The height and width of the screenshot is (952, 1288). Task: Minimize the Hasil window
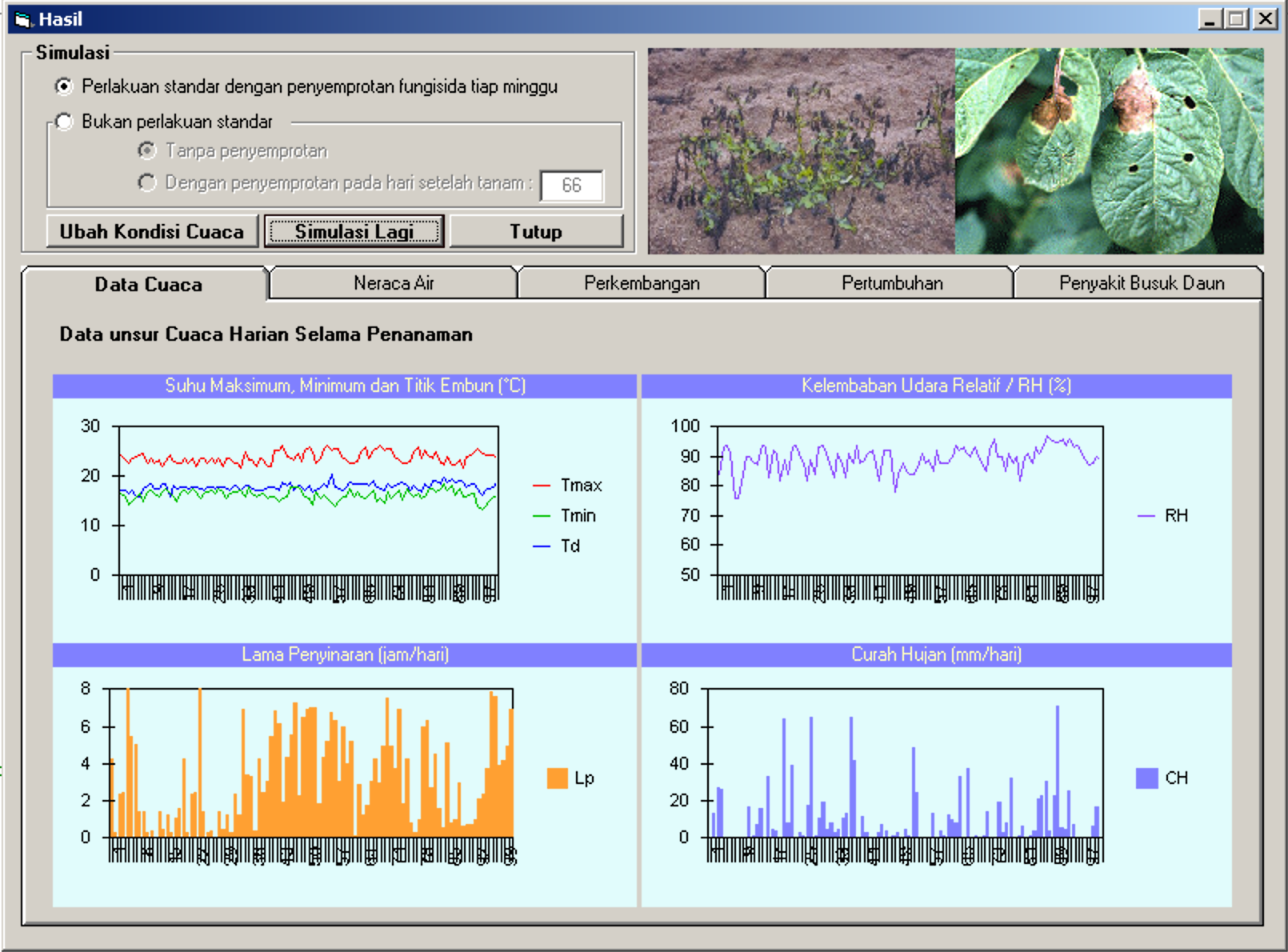pos(1210,19)
